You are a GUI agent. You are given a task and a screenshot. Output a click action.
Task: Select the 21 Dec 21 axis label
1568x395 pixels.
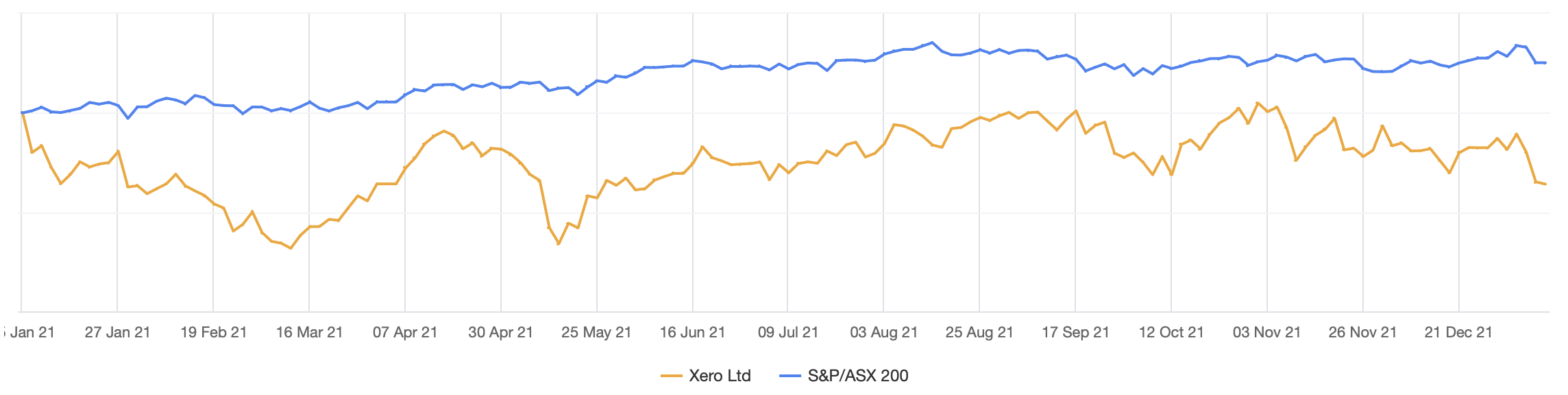pos(1458,333)
